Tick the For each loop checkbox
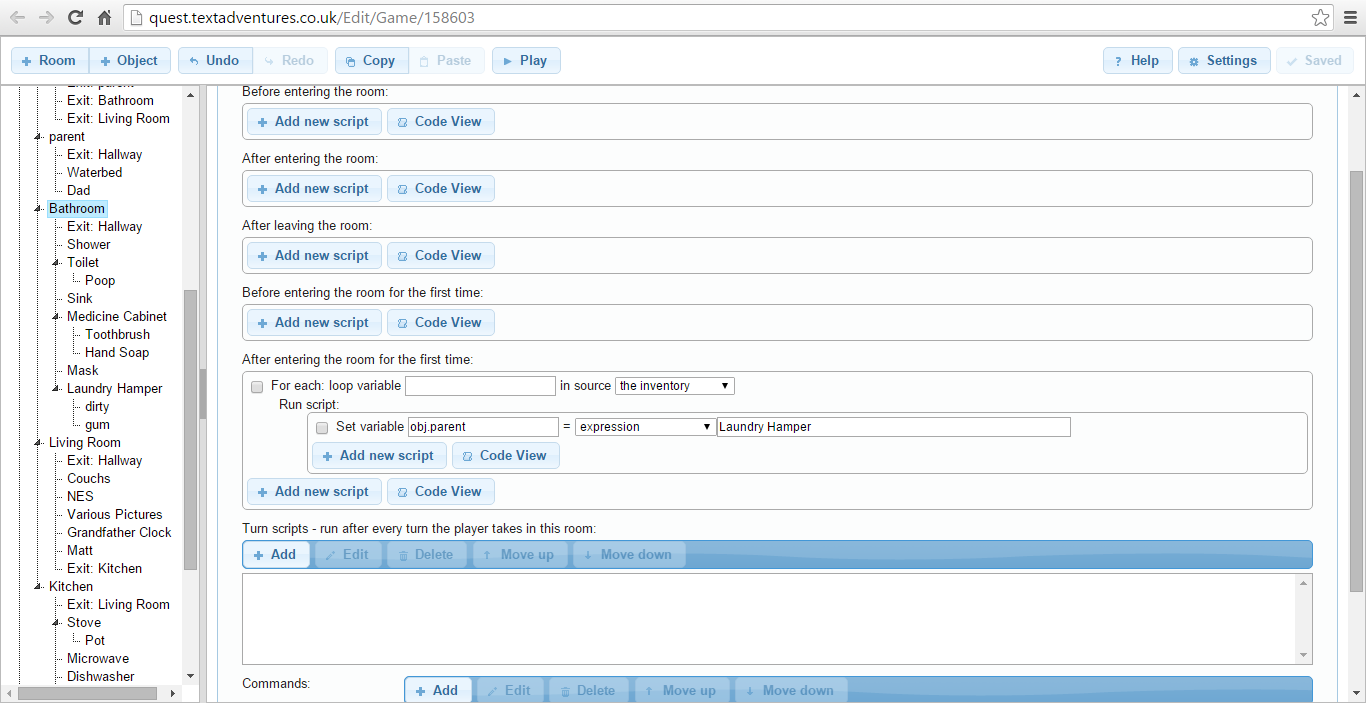 click(x=257, y=387)
